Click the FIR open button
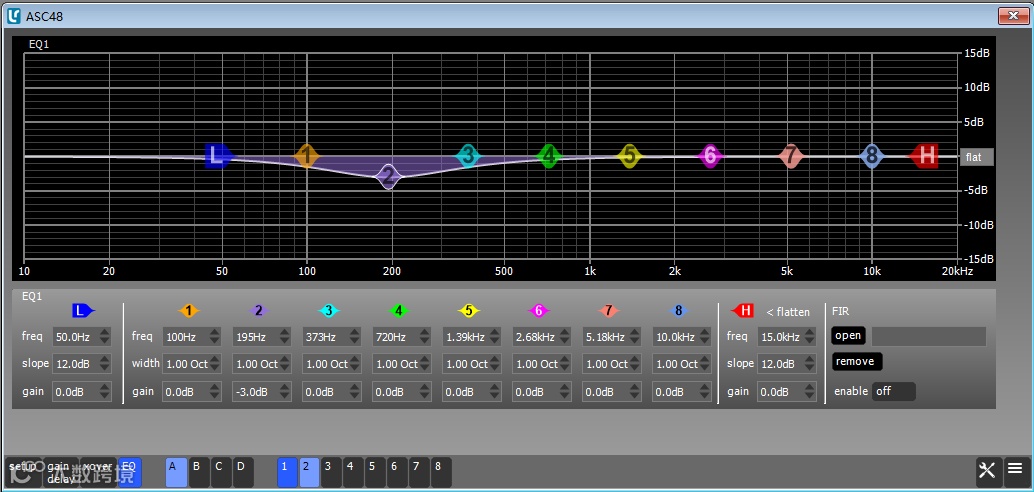 tap(848, 336)
